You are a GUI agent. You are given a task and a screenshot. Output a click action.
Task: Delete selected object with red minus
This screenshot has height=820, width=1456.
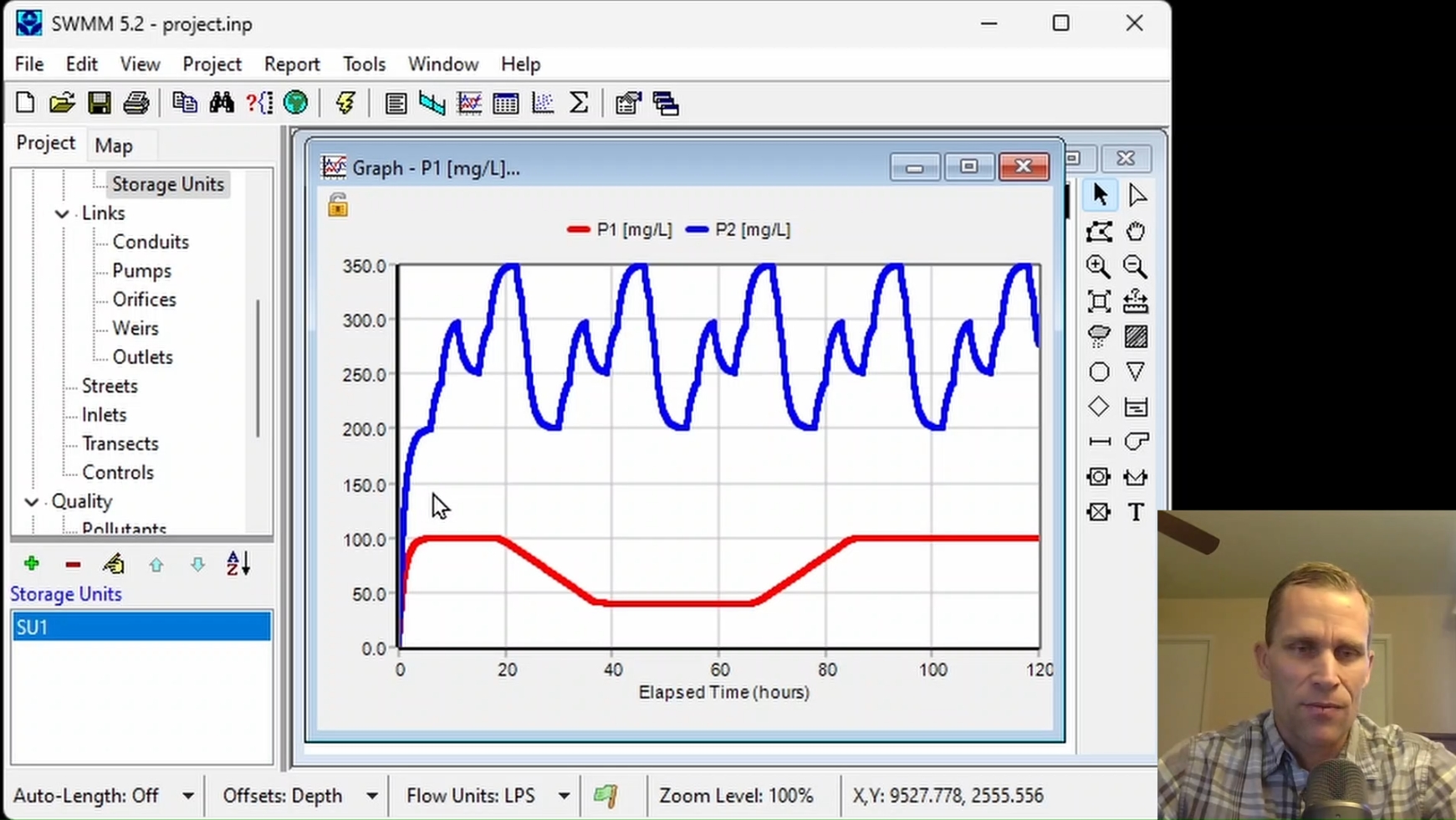pyautogui.click(x=73, y=565)
